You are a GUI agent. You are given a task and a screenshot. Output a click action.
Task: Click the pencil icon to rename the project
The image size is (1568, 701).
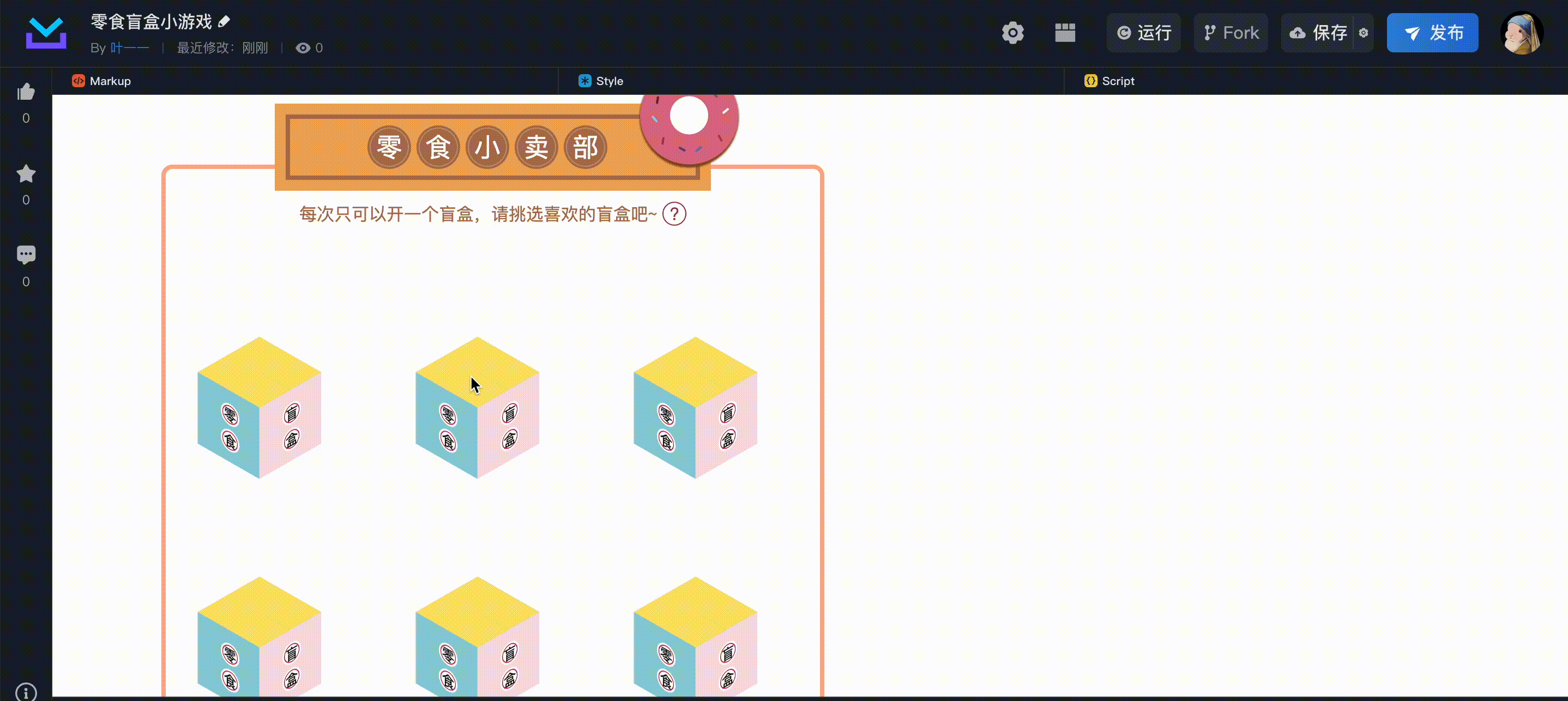pyautogui.click(x=224, y=22)
